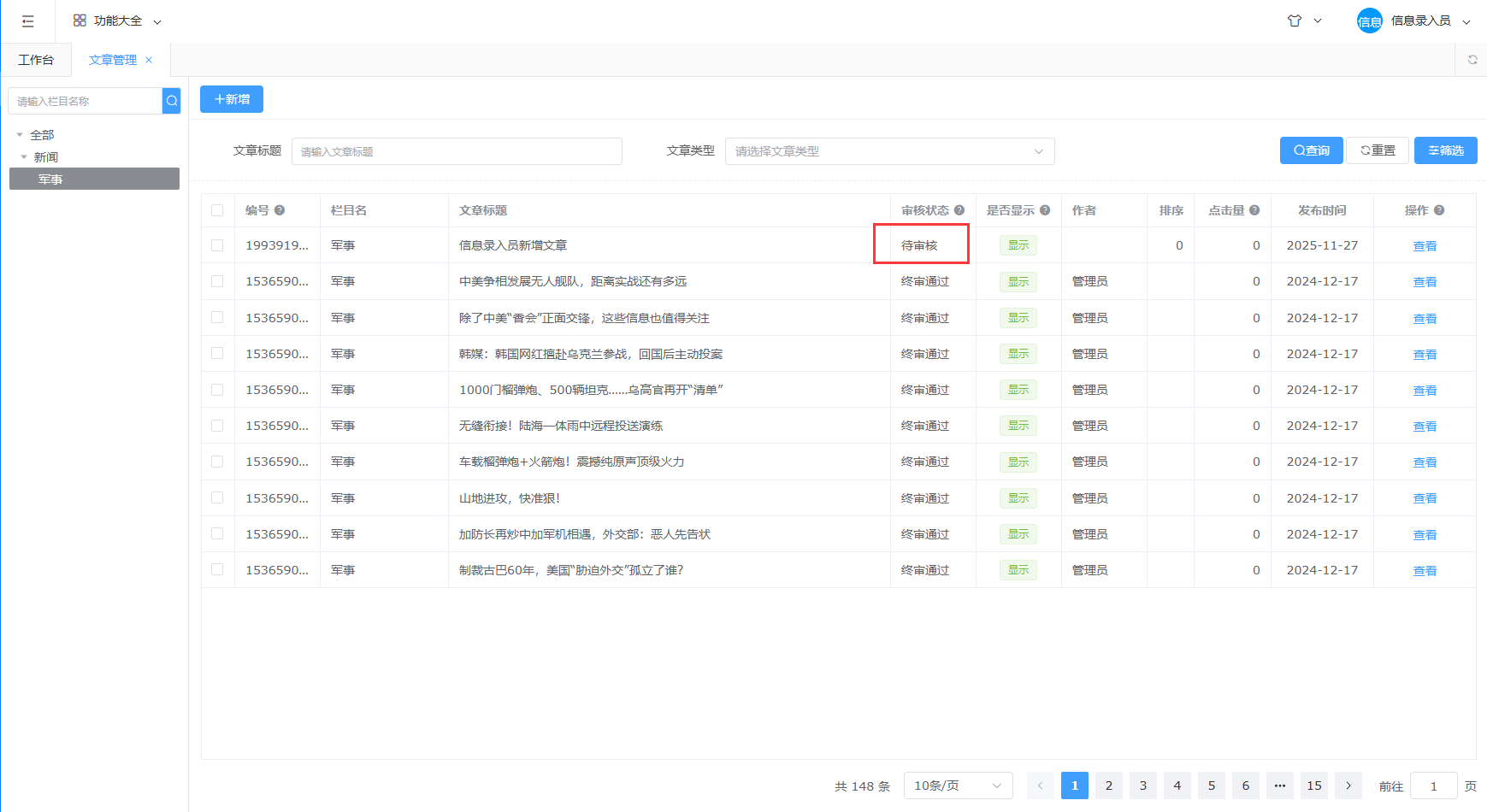Click the theme shirt icon
Image resolution: width=1487 pixels, height=812 pixels.
pos(1295,21)
